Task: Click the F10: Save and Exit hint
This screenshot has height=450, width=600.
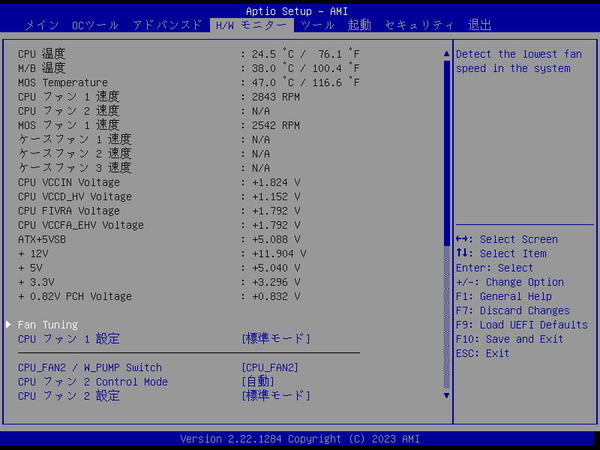Action: tap(509, 339)
